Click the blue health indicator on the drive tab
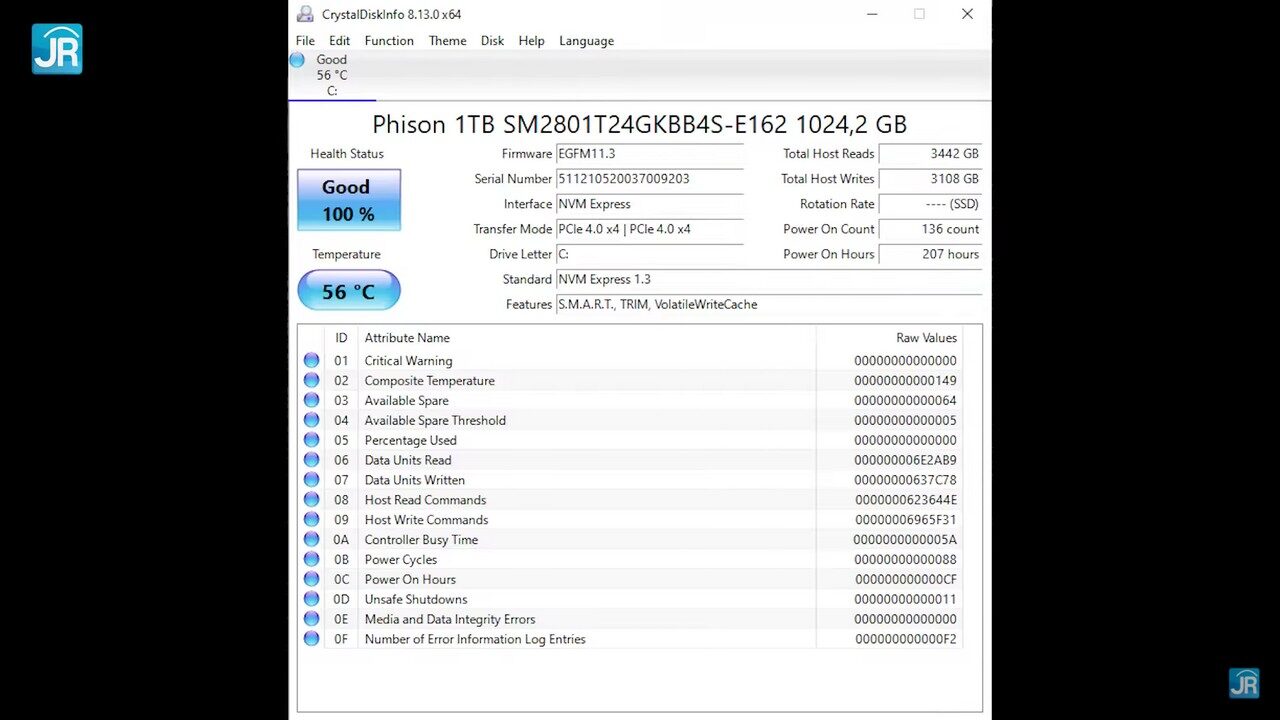Image resolution: width=1280 pixels, height=720 pixels. [x=297, y=60]
